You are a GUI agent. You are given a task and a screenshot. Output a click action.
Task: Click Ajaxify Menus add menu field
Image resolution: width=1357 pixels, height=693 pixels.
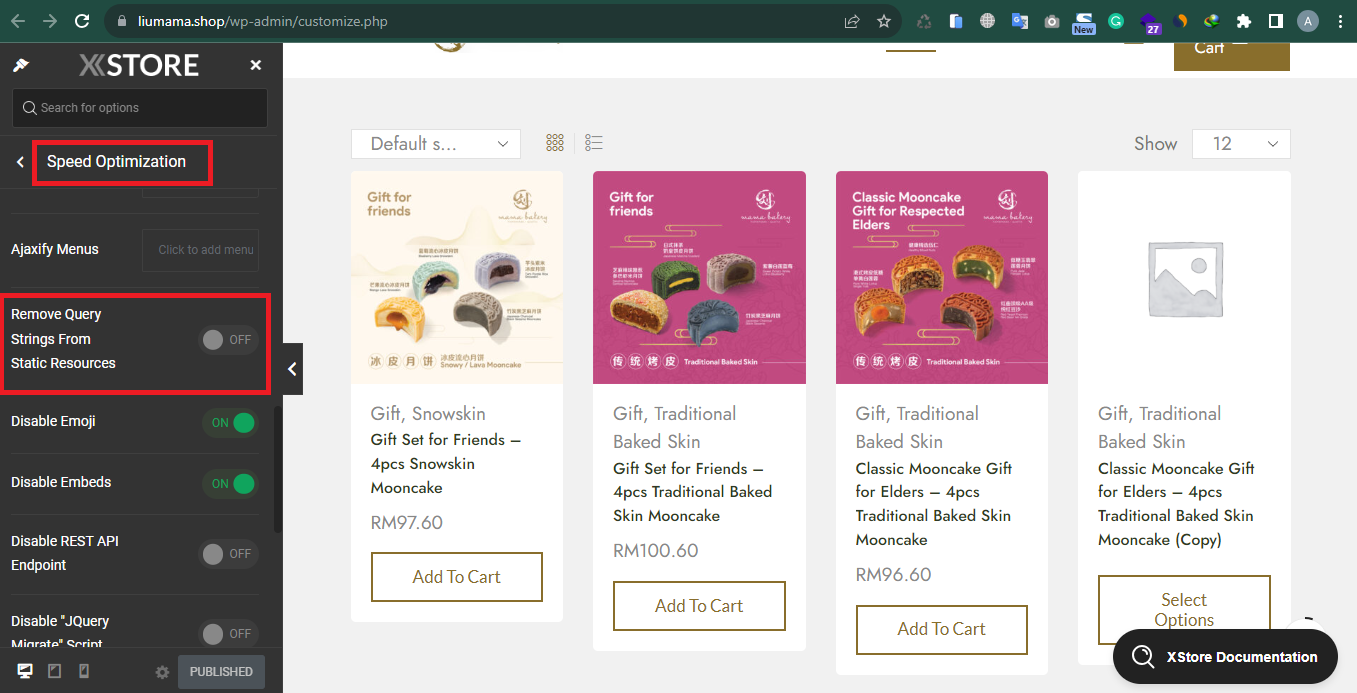pyautogui.click(x=201, y=250)
